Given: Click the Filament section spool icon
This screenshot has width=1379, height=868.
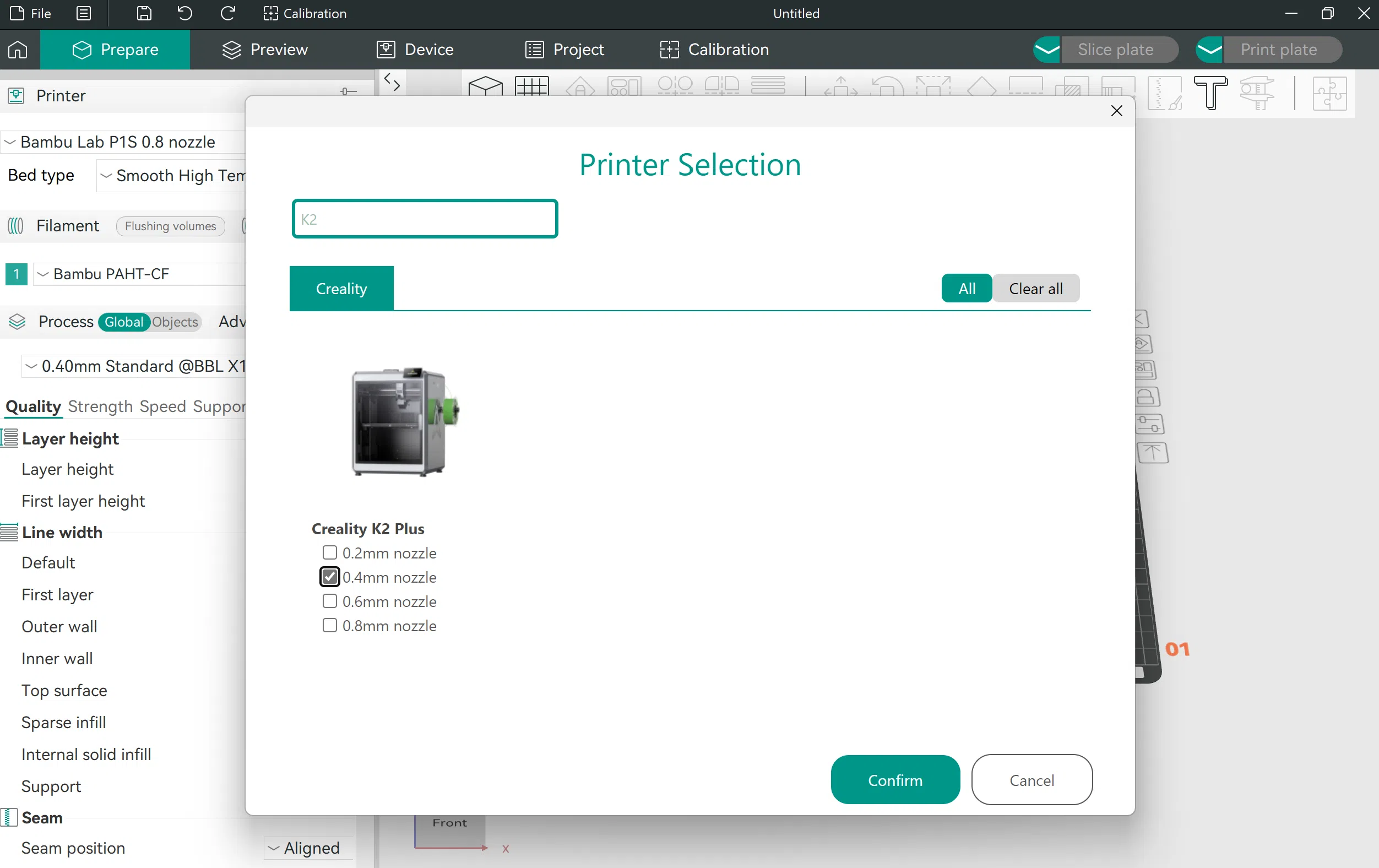Looking at the screenshot, I should tap(16, 226).
